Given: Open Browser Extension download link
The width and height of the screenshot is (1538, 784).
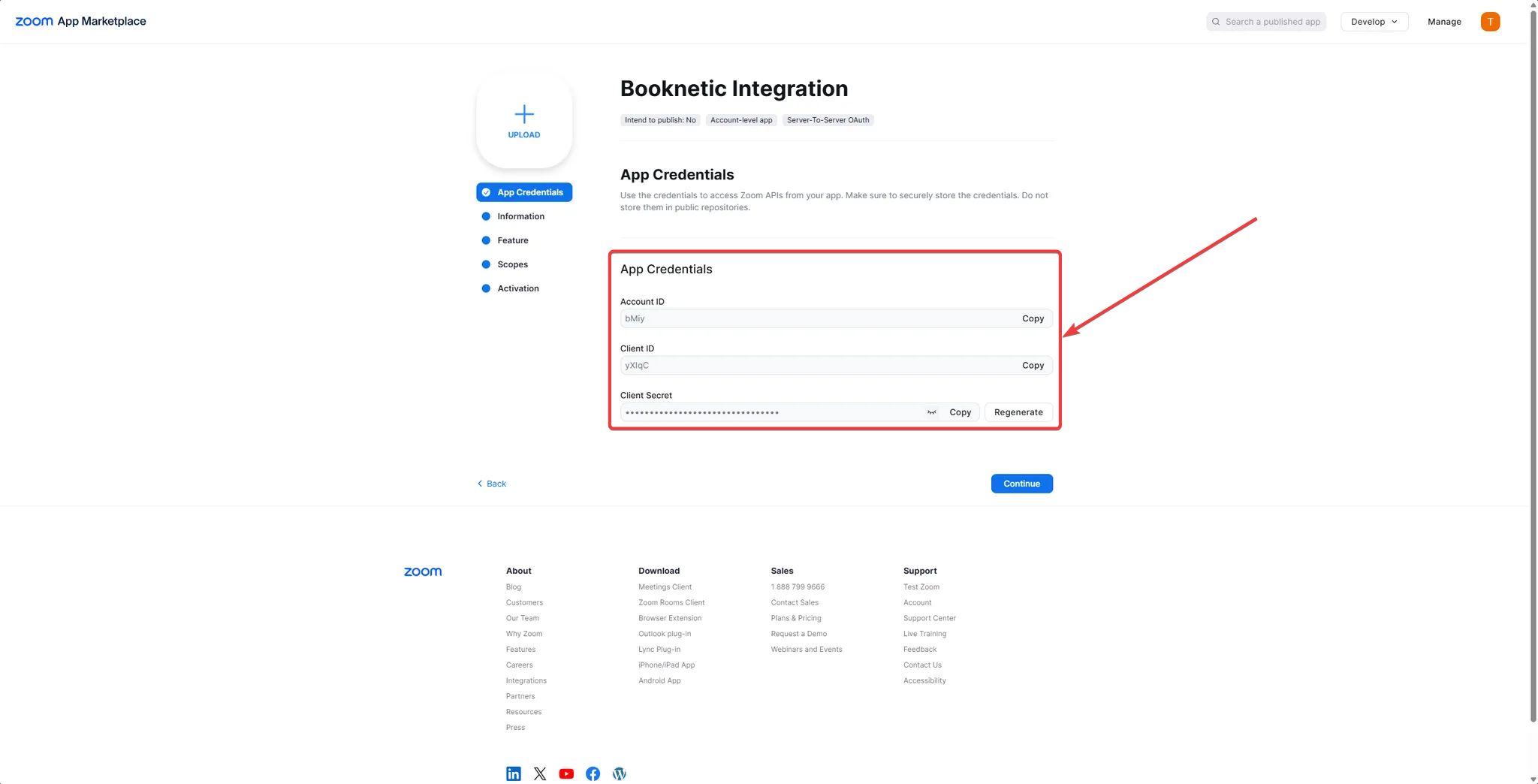Looking at the screenshot, I should click(x=670, y=619).
